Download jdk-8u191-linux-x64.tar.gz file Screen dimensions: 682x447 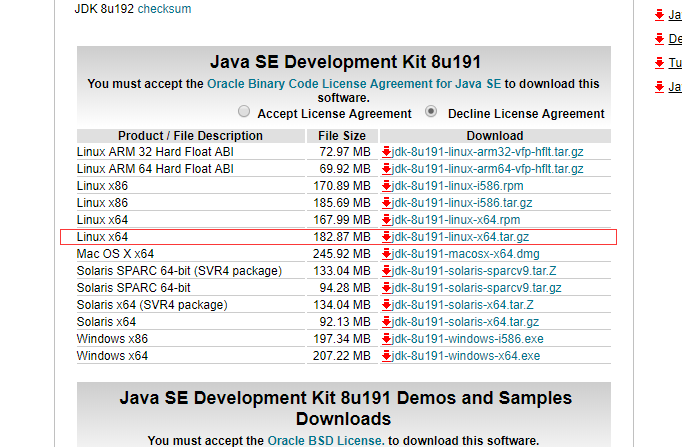pos(460,237)
